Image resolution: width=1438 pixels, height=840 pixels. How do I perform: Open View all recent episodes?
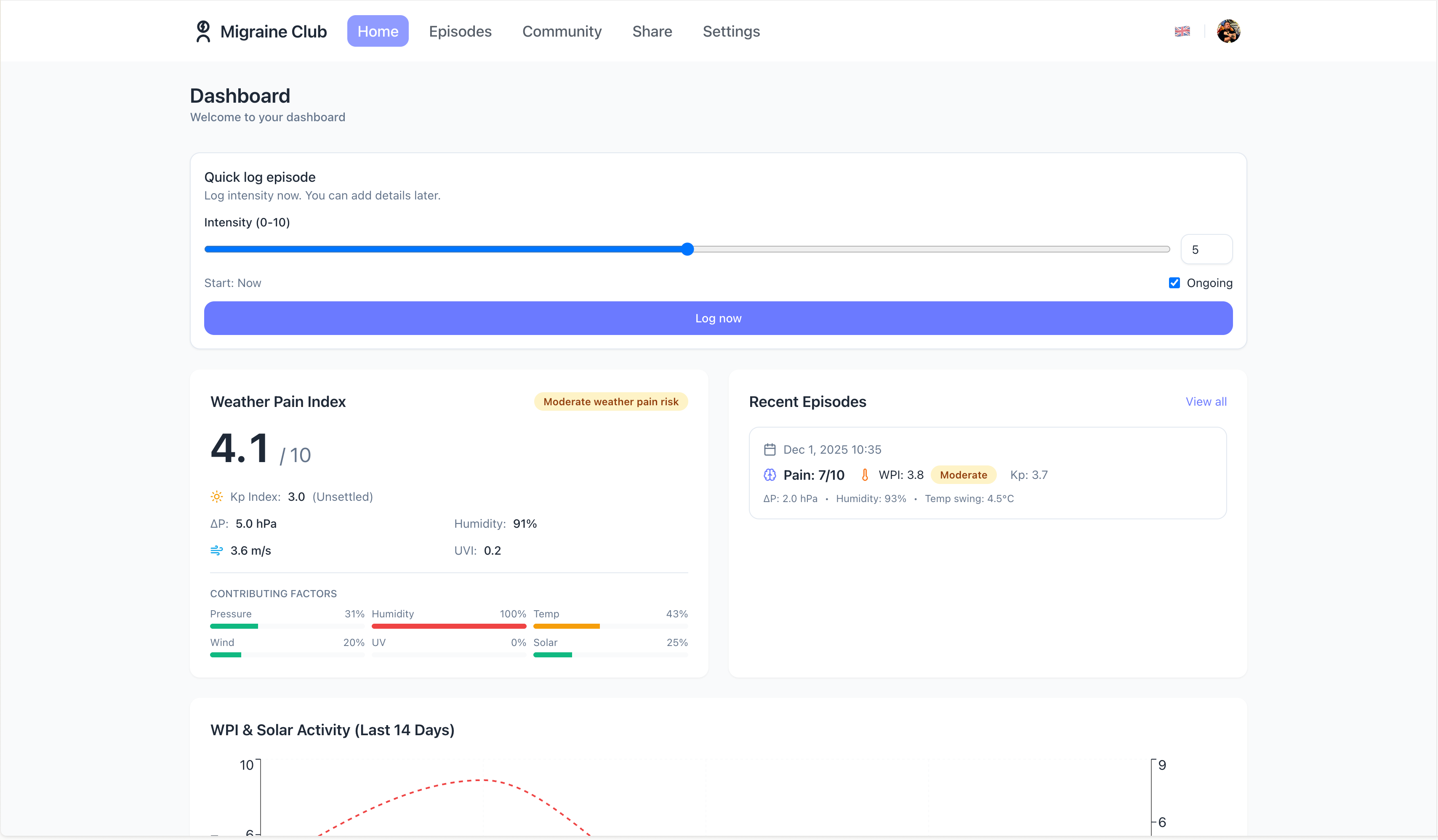click(1206, 402)
